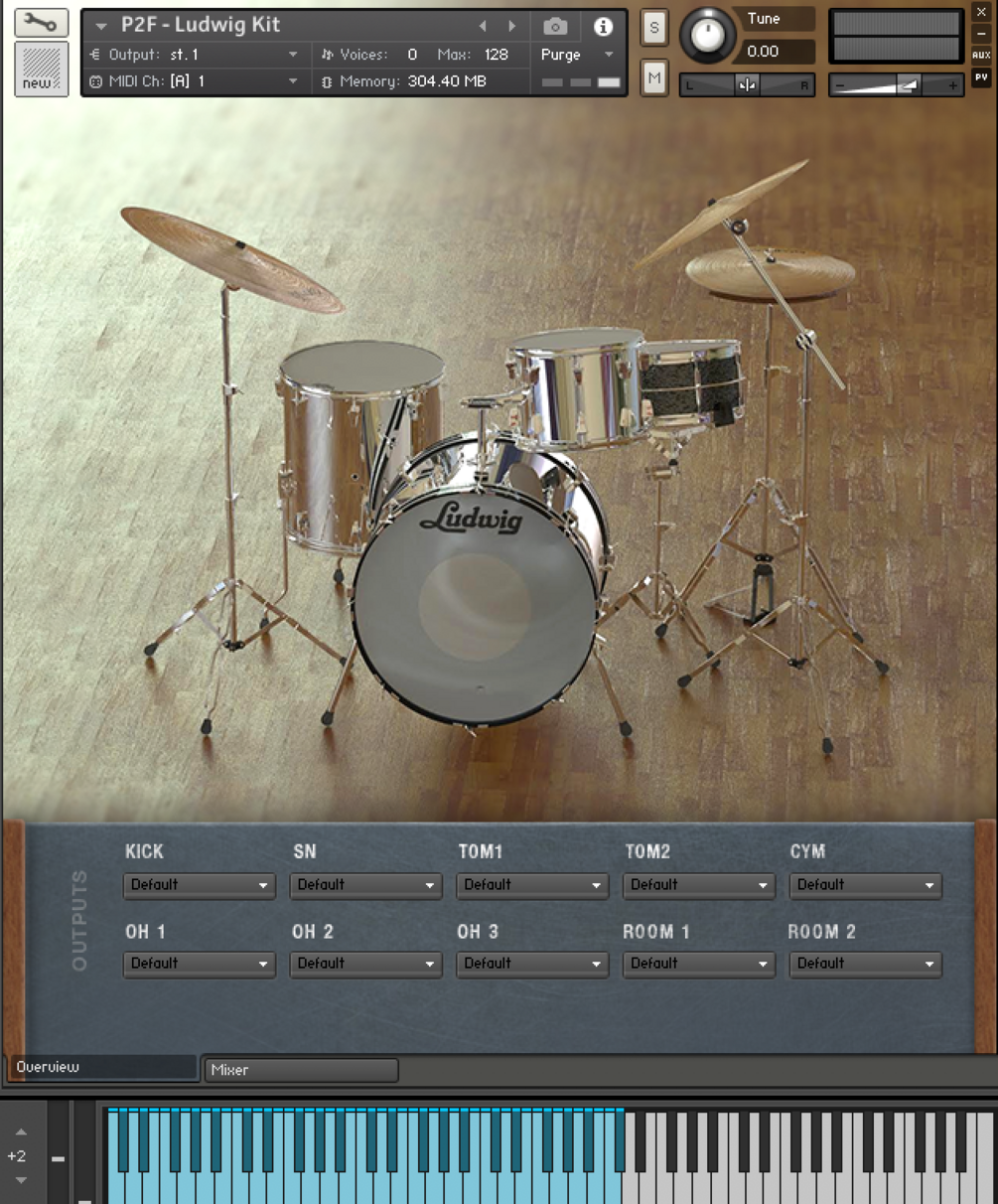Click the Memory 304.40 MB readout
This screenshot has height=1204, width=998.
(x=413, y=81)
